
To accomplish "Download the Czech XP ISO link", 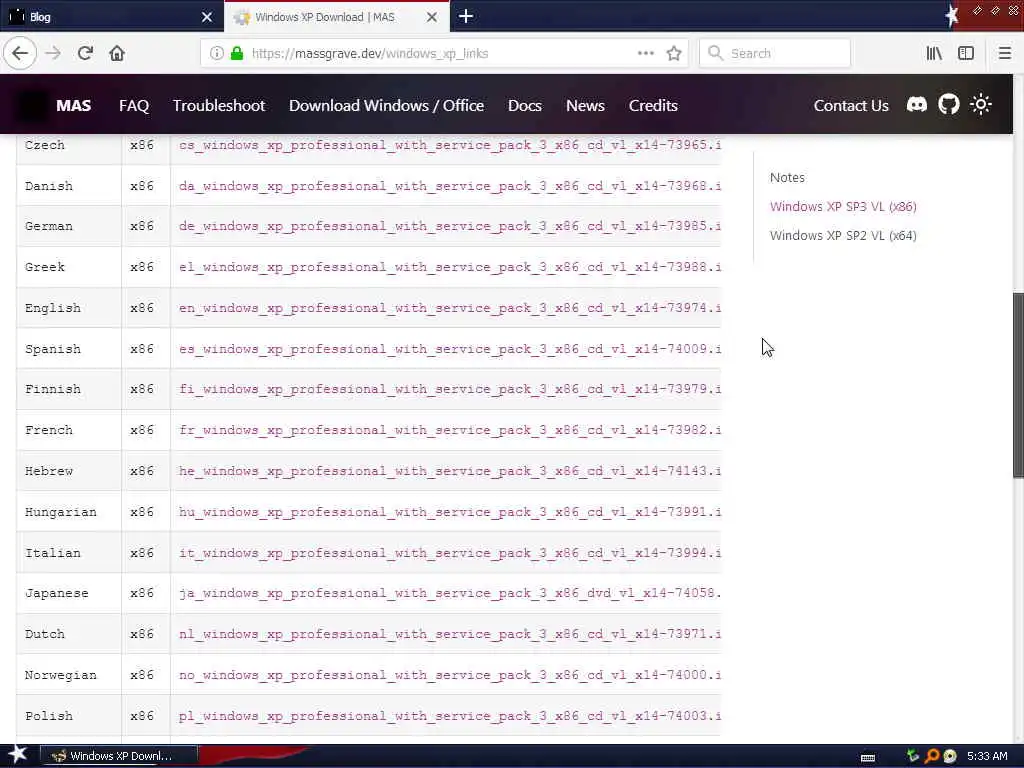I will (x=450, y=145).
